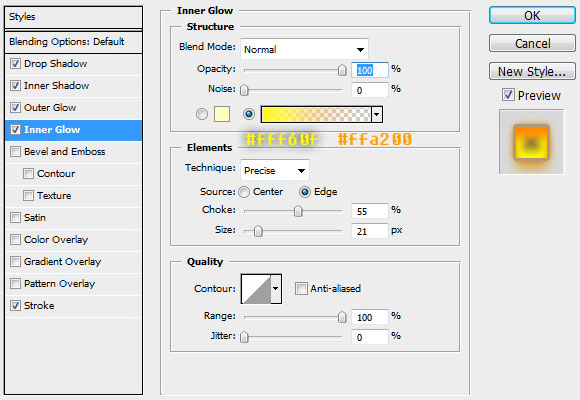
Task: Click the OK button
Action: pyautogui.click(x=532, y=16)
